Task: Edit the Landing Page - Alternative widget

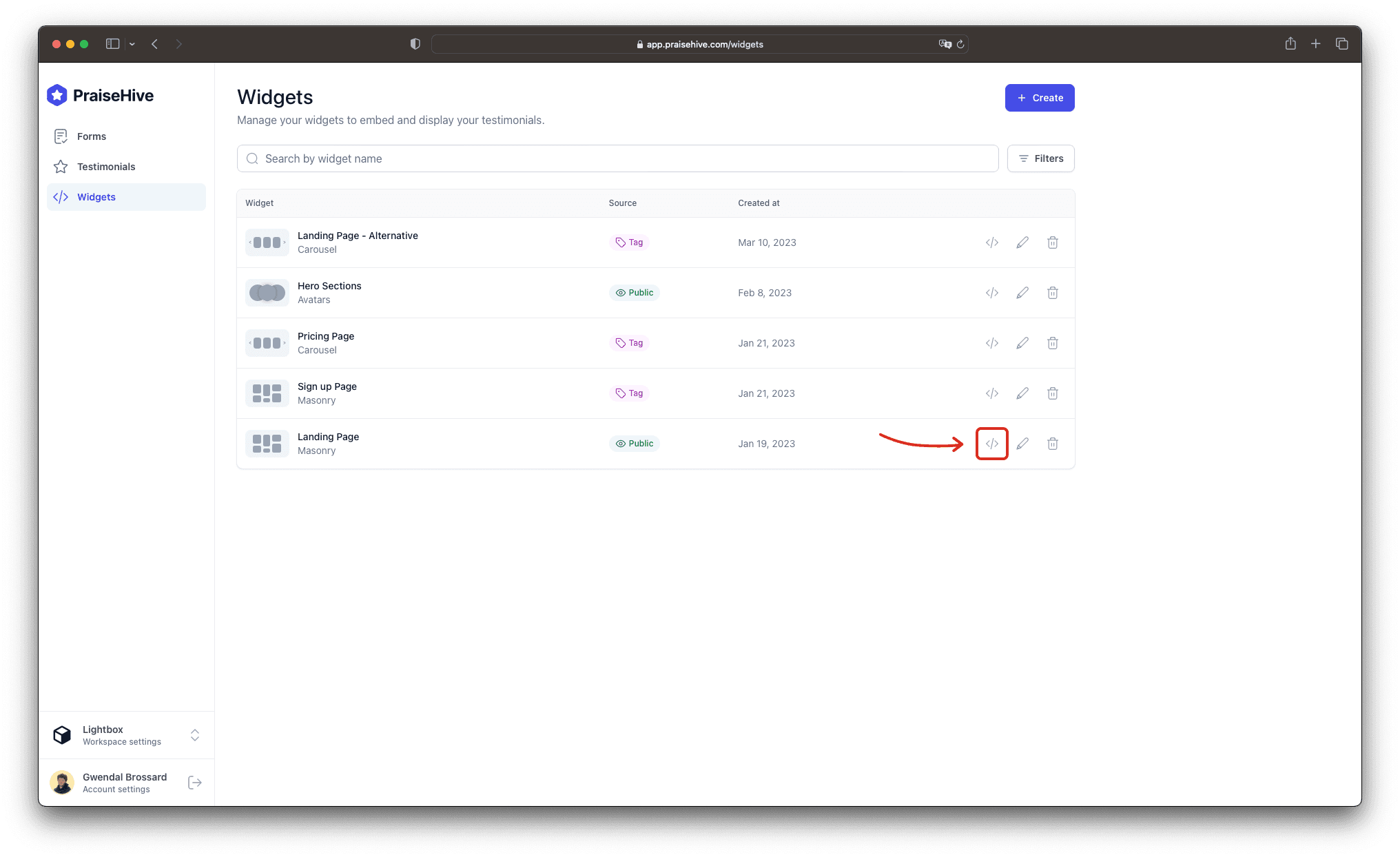Action: [1022, 242]
